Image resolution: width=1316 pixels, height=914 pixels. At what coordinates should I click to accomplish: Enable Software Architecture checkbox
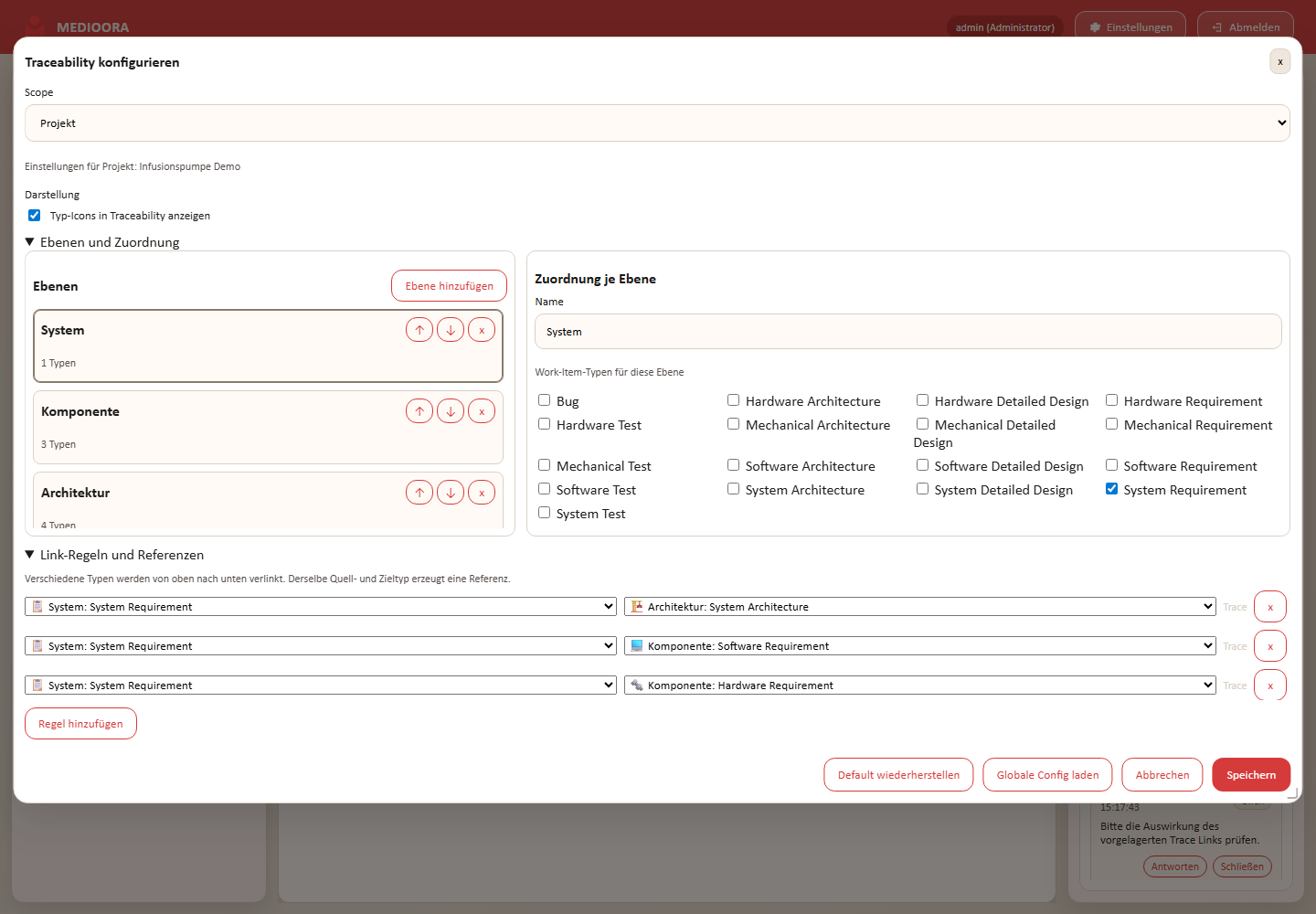734,465
